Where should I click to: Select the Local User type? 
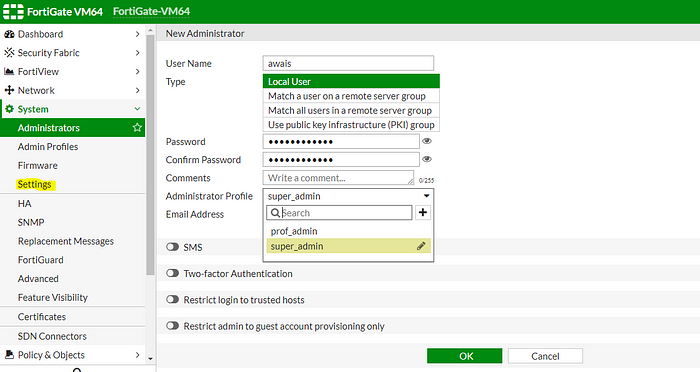click(x=351, y=81)
